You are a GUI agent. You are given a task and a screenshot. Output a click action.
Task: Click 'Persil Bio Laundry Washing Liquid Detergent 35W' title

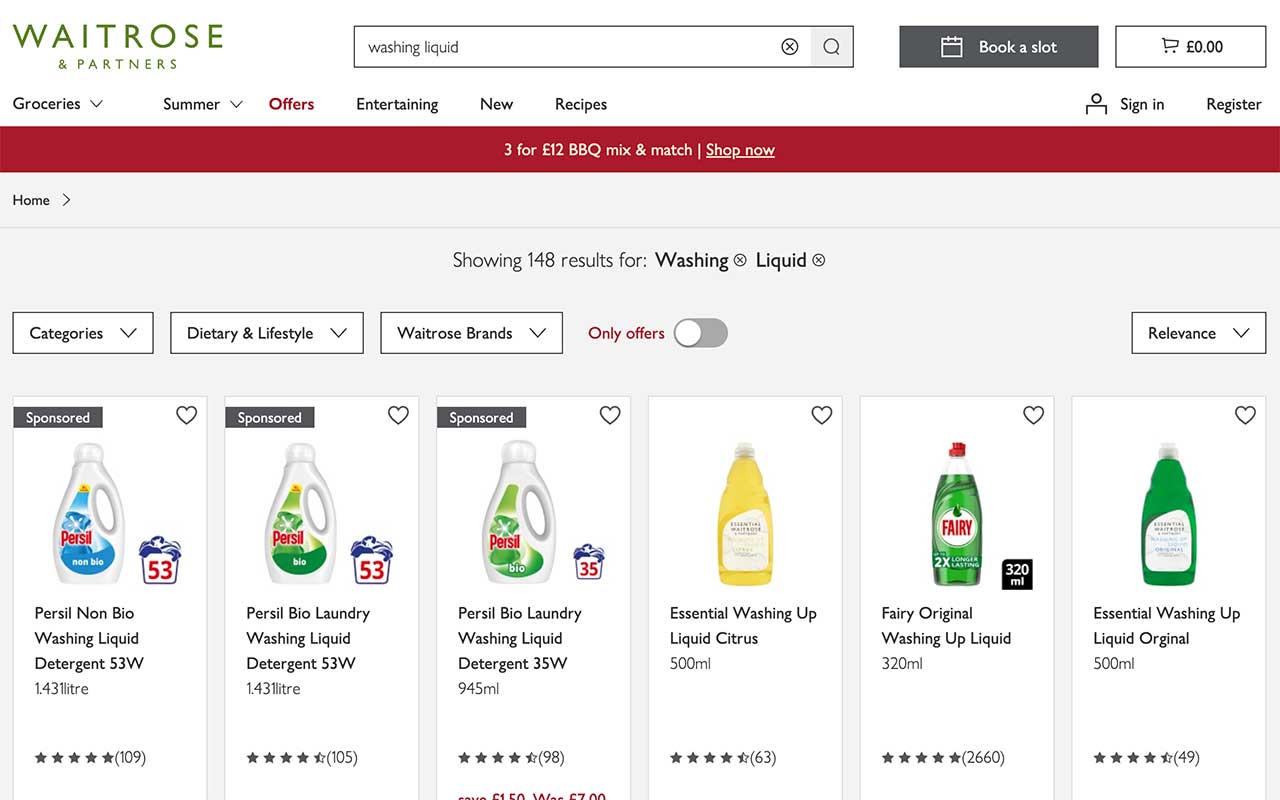point(520,638)
